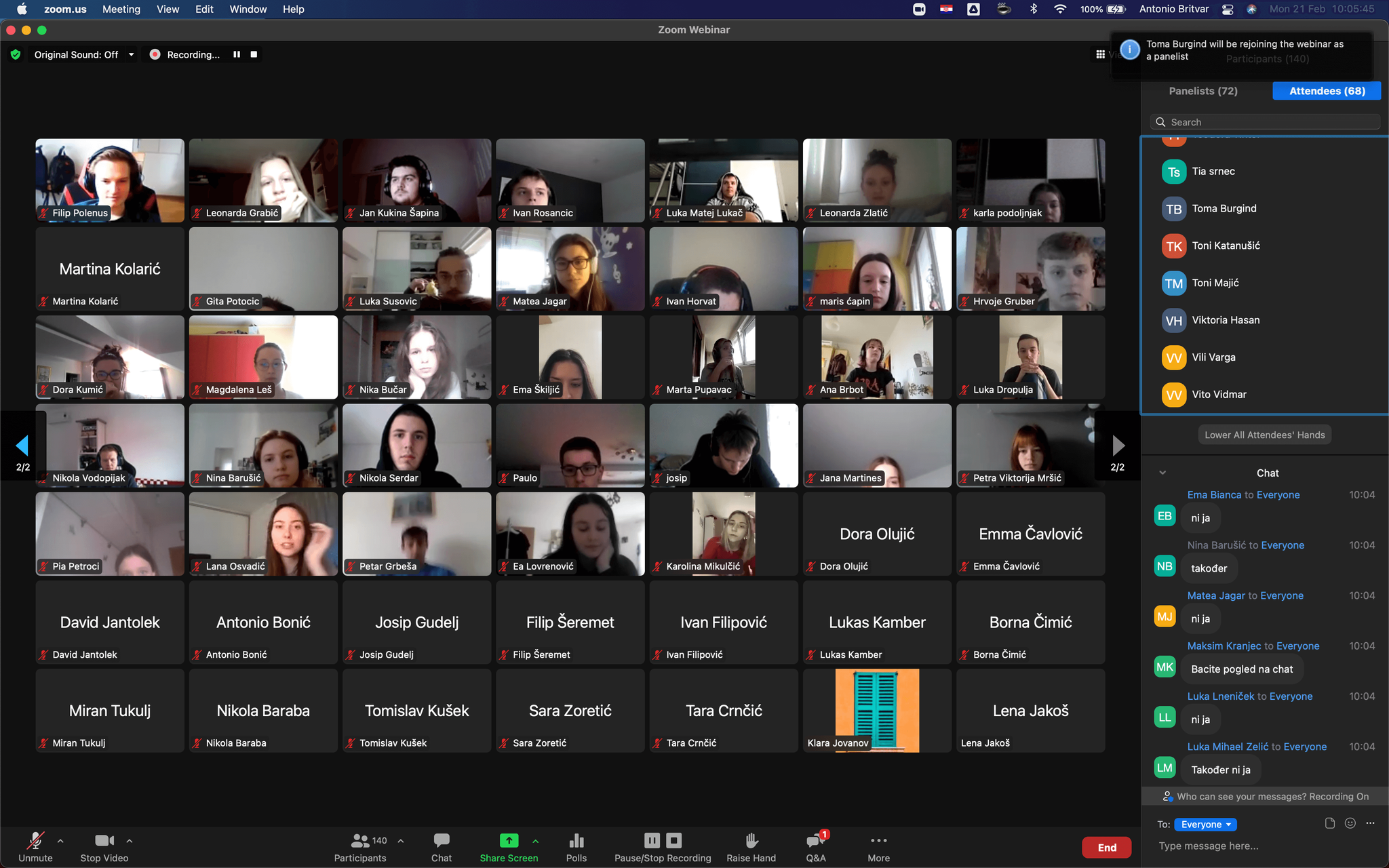Select Vito Vidmar in attendees list
Image resolution: width=1389 pixels, height=868 pixels.
click(1265, 395)
